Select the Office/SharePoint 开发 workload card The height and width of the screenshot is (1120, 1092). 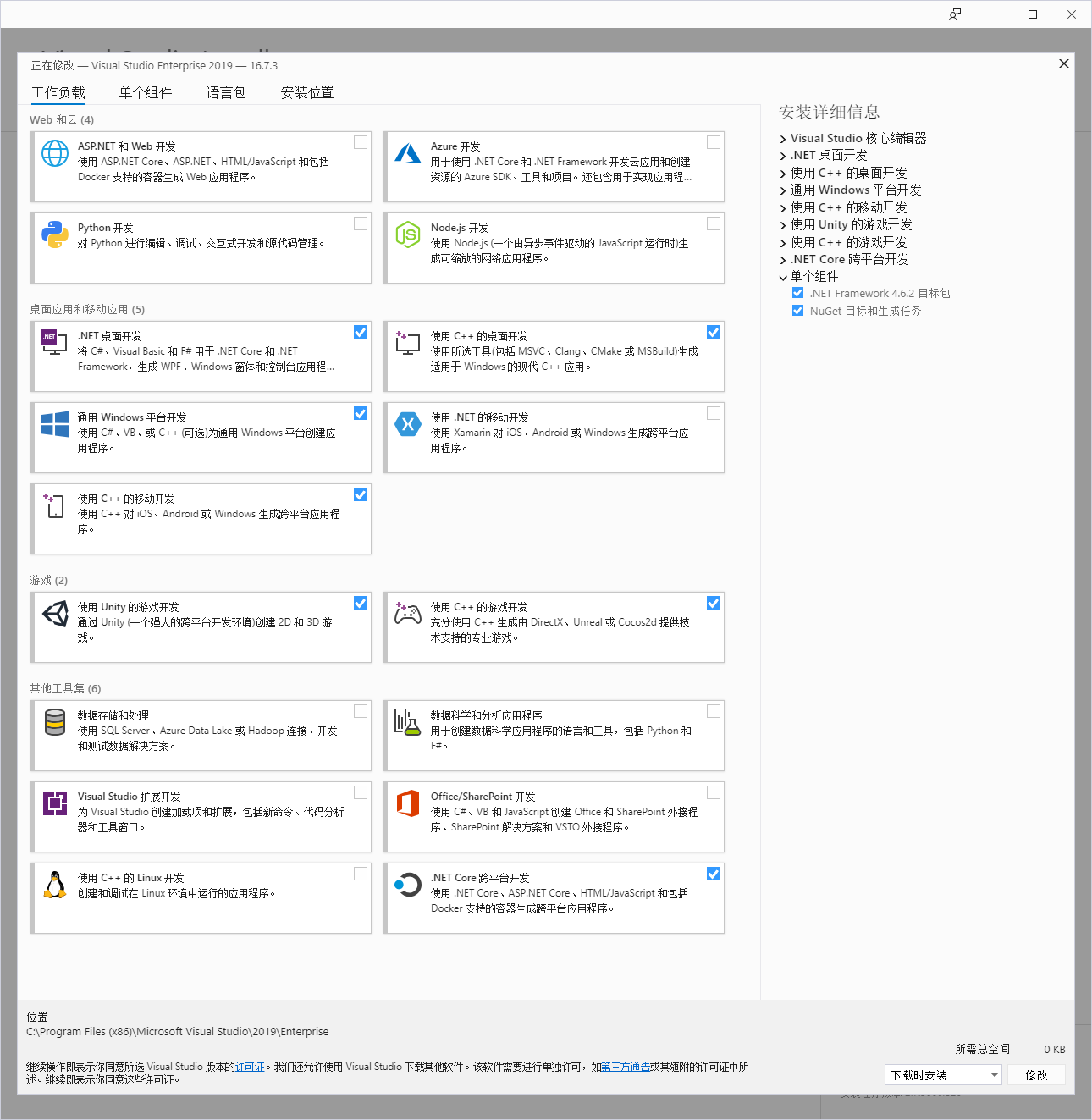pos(554,817)
